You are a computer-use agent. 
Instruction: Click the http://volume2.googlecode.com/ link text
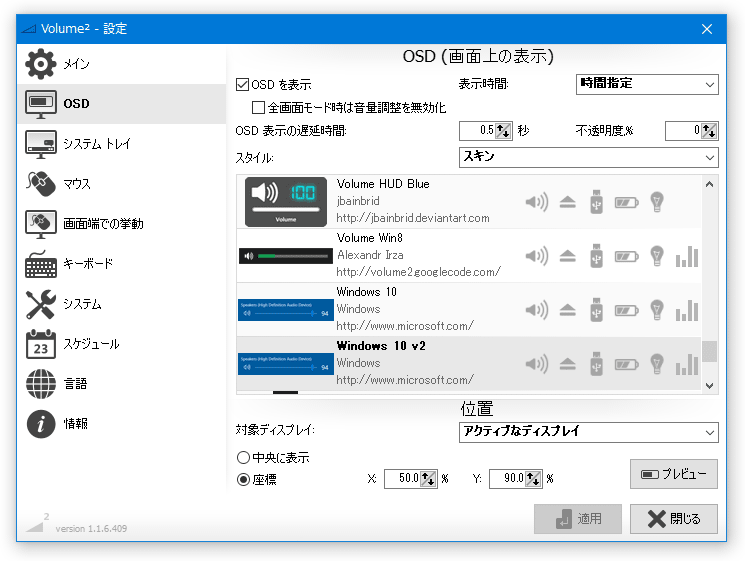pos(419,272)
